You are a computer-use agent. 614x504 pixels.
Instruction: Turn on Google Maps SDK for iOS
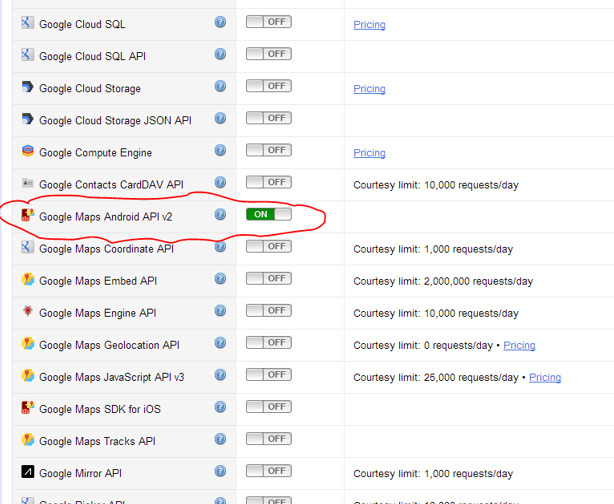pyautogui.click(x=269, y=407)
